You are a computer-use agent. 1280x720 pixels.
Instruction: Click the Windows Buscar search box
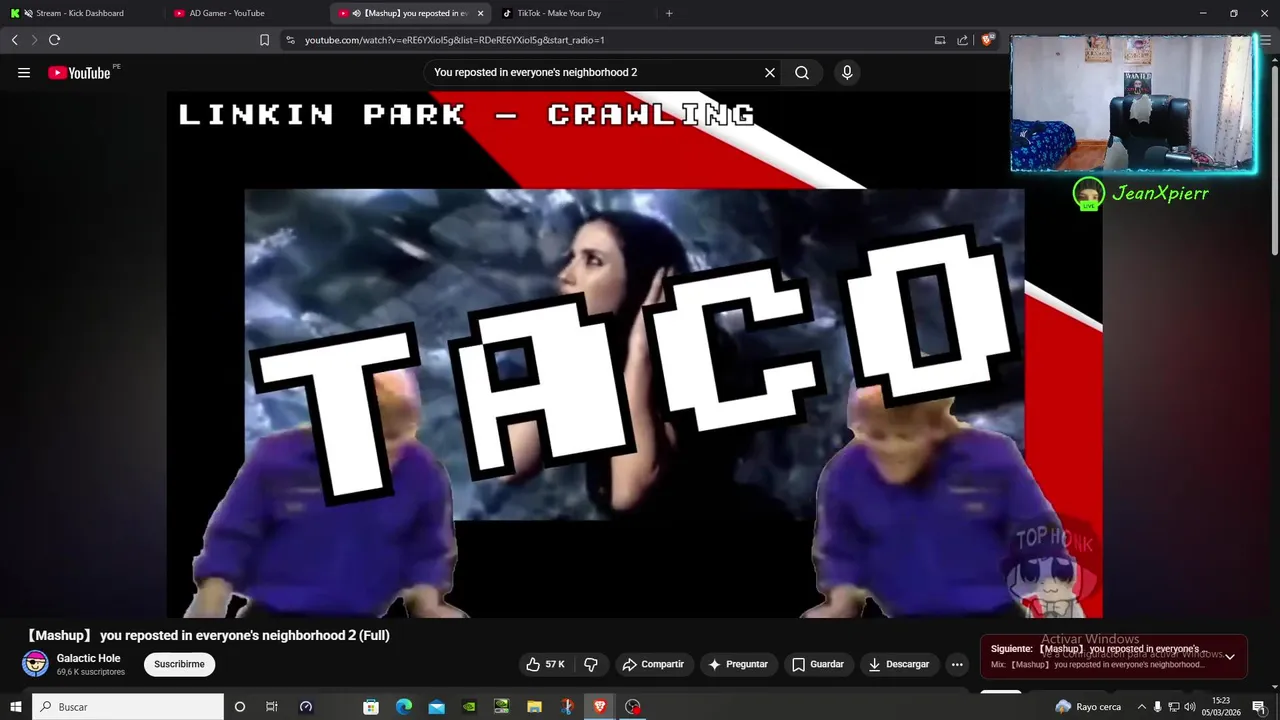click(128, 707)
